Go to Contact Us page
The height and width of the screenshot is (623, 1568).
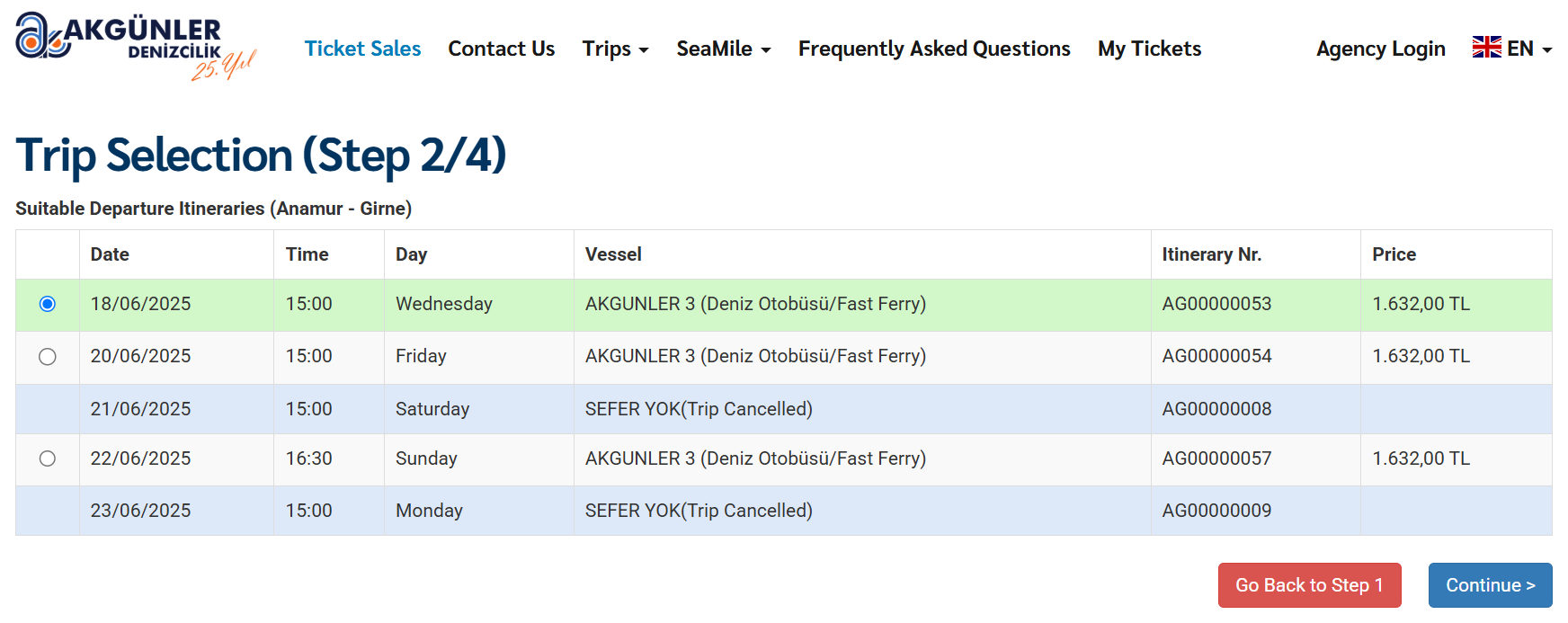click(x=501, y=49)
